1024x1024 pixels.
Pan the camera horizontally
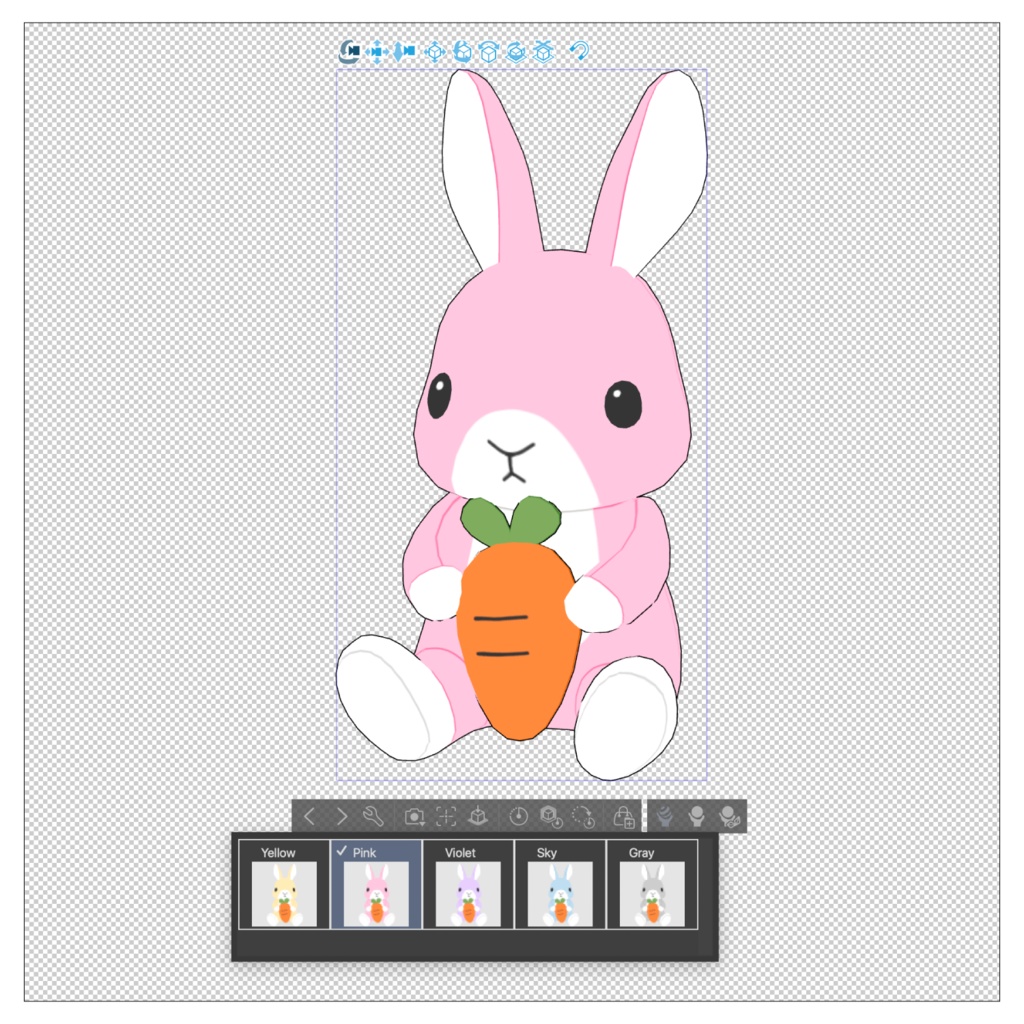coord(377,52)
